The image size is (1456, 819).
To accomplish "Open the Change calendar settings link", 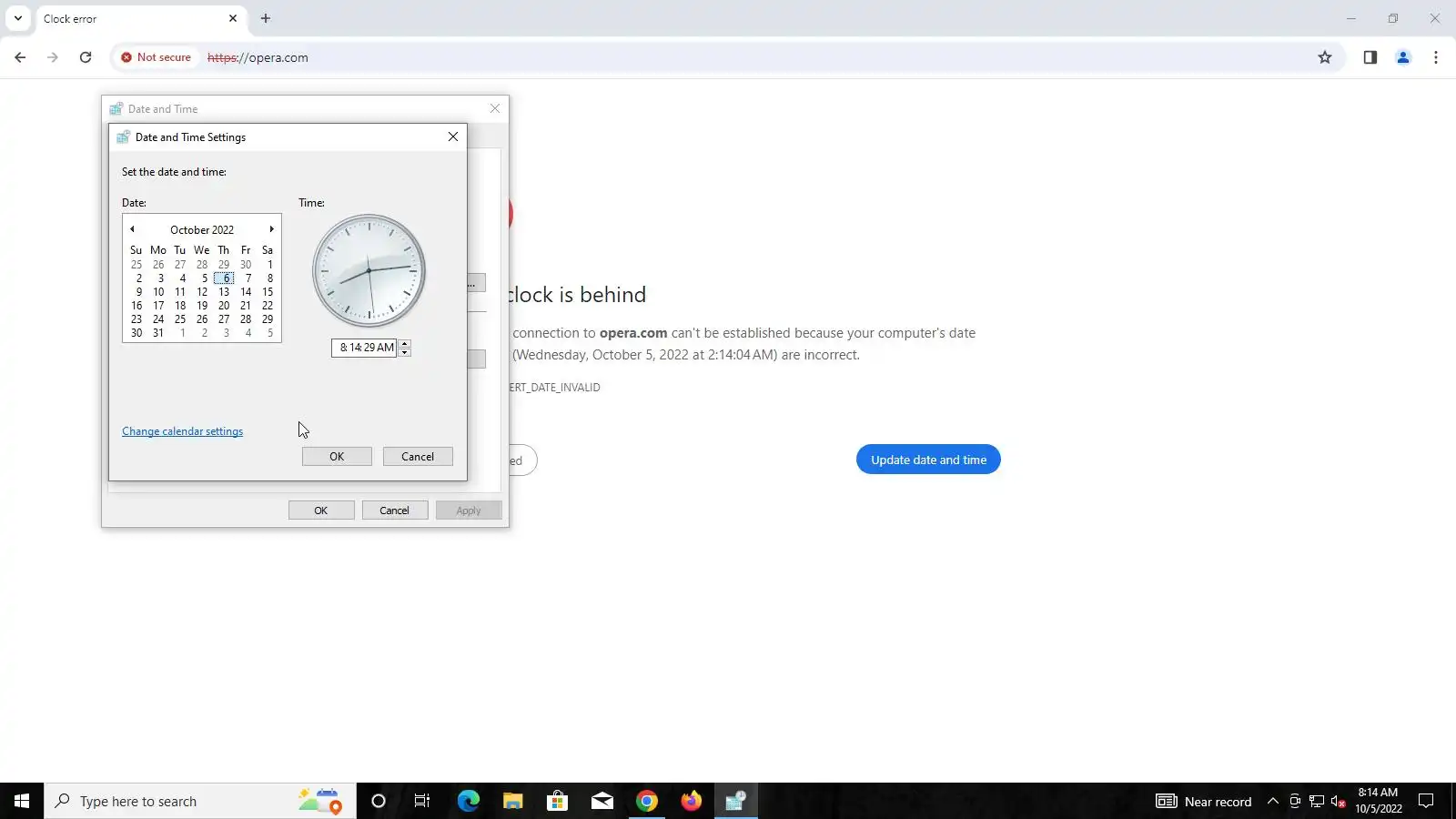I will (x=182, y=431).
